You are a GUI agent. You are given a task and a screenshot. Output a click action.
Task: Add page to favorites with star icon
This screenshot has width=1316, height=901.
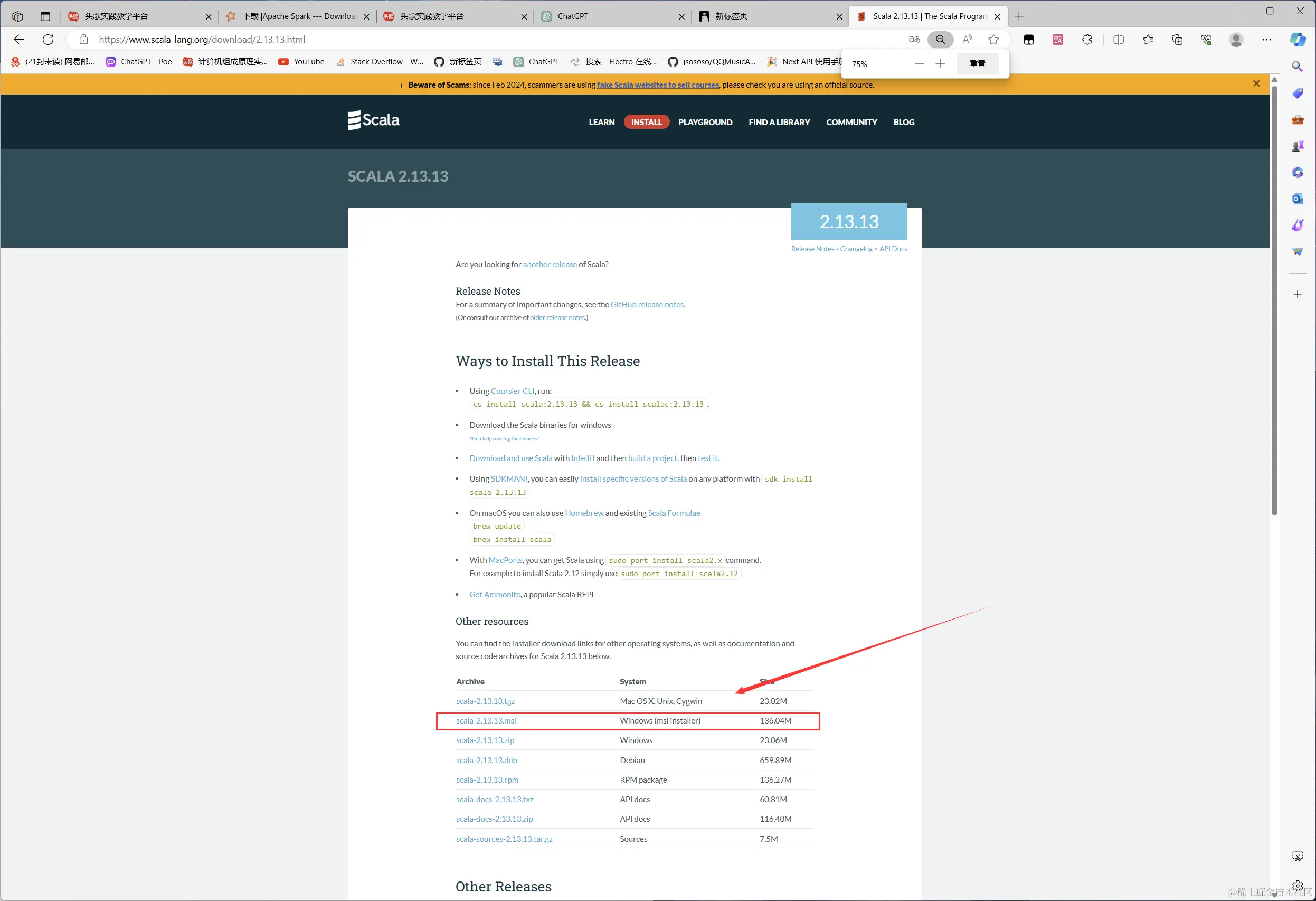point(993,40)
